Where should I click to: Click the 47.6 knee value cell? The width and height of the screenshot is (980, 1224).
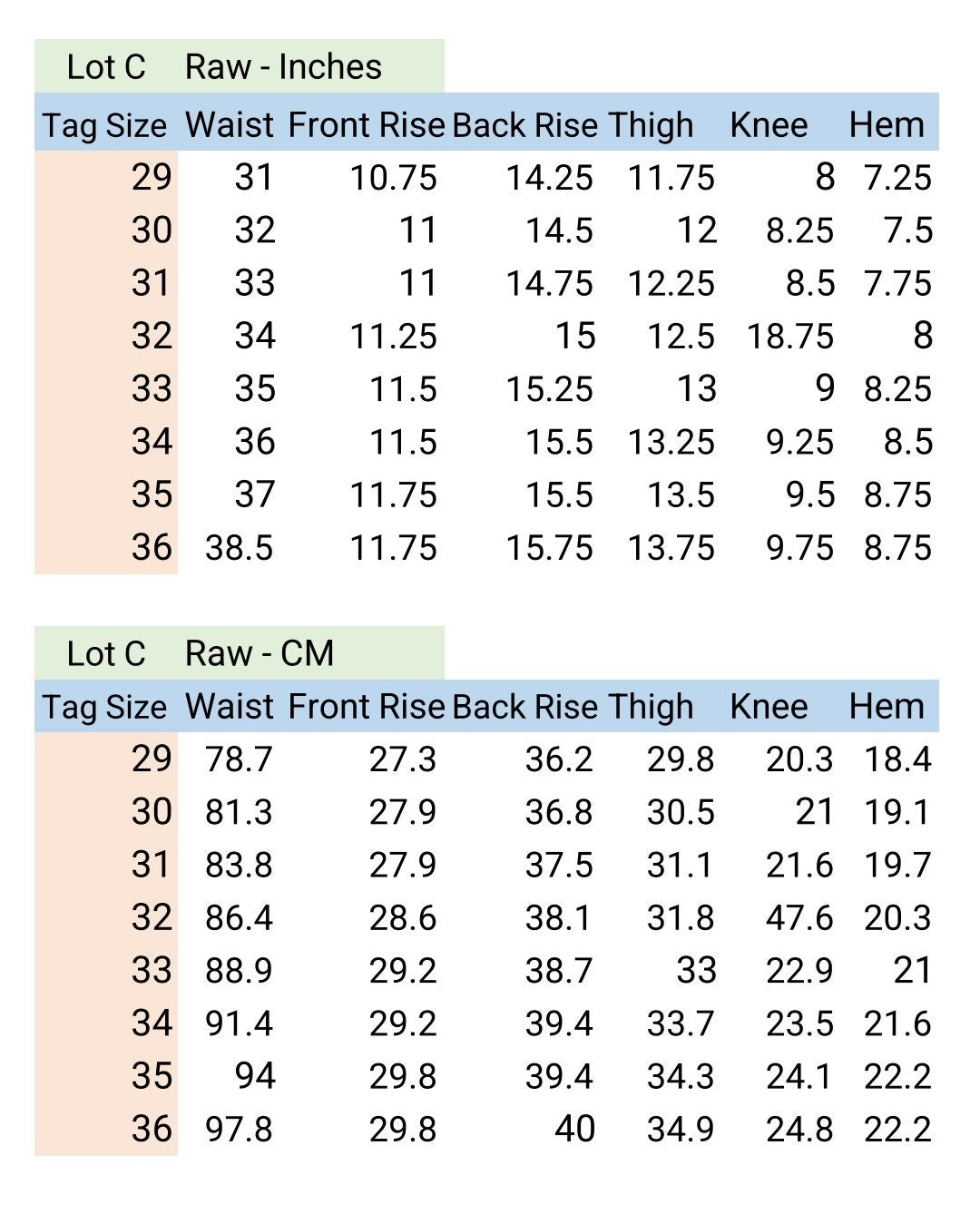click(799, 918)
